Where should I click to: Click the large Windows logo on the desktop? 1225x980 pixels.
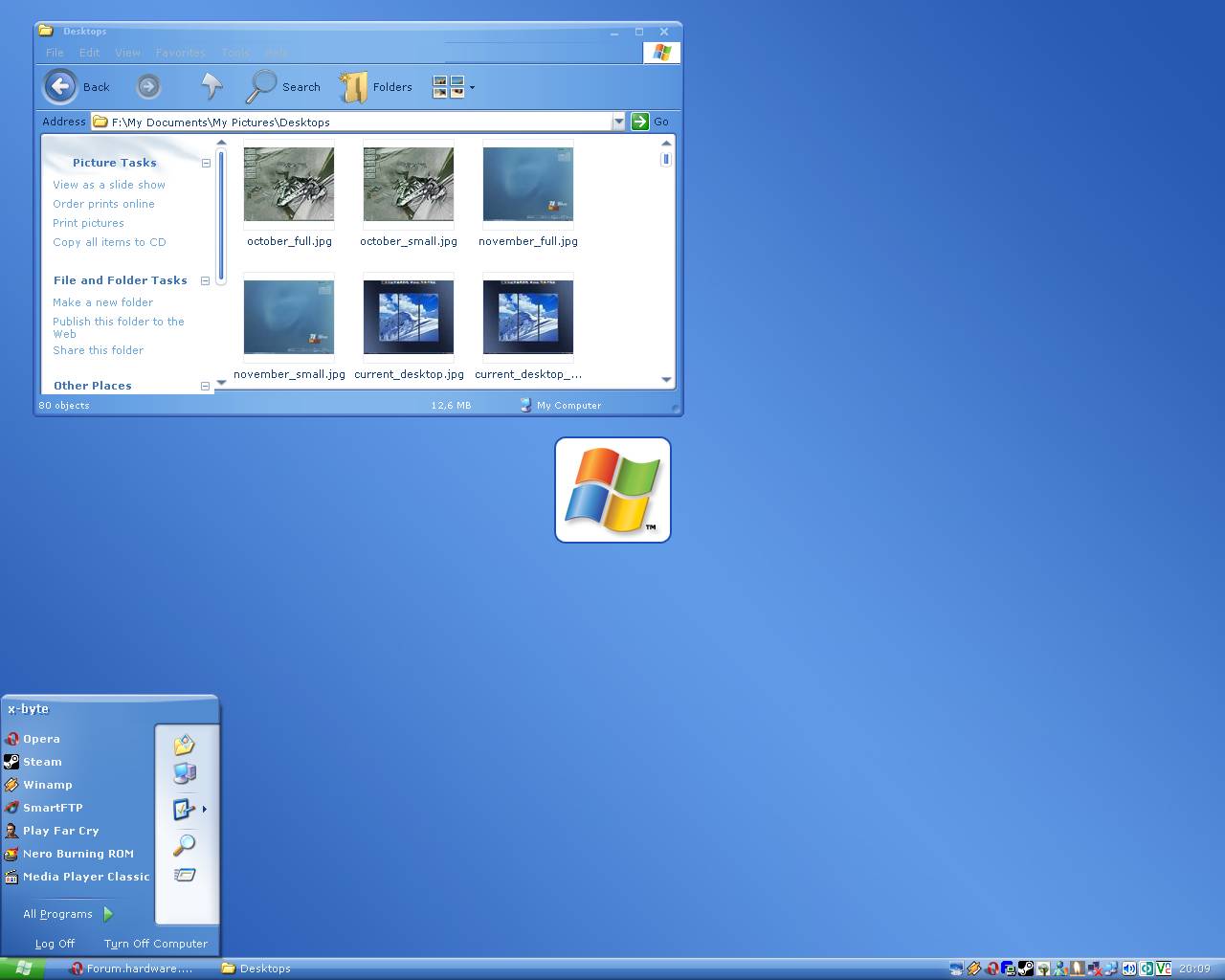tap(612, 490)
